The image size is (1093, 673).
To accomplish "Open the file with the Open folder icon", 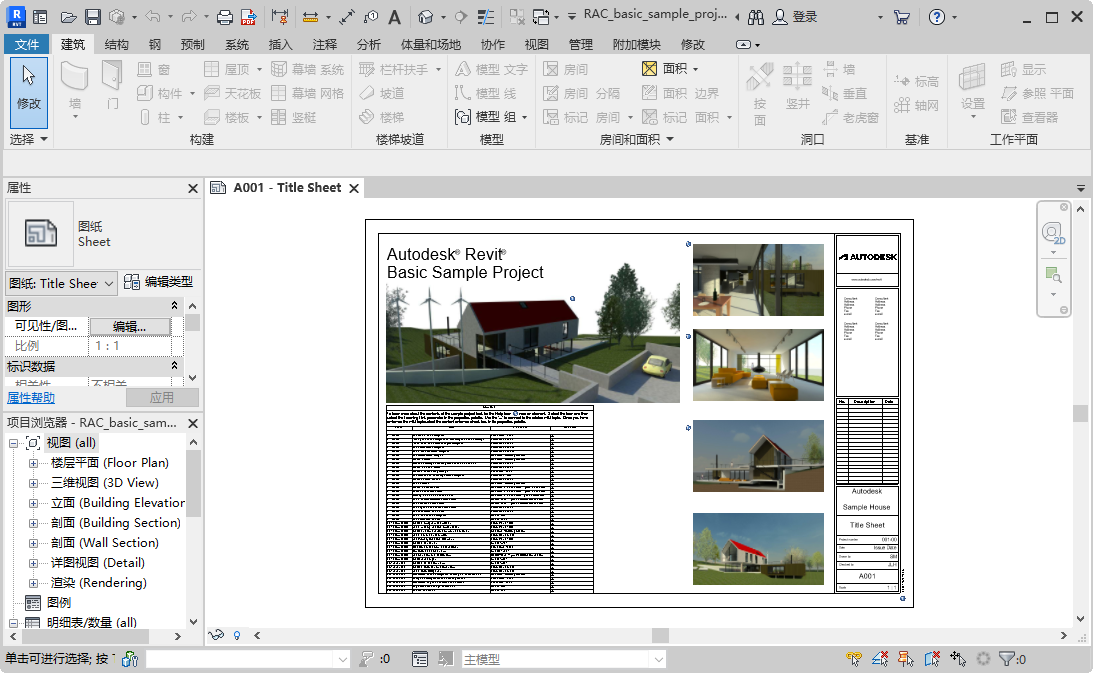I will [x=68, y=17].
